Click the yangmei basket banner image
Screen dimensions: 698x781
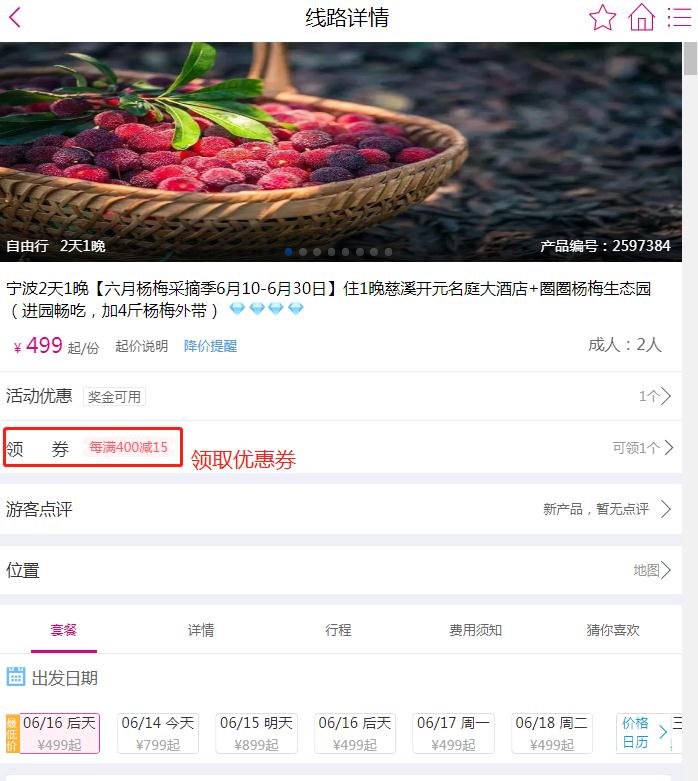point(341,152)
